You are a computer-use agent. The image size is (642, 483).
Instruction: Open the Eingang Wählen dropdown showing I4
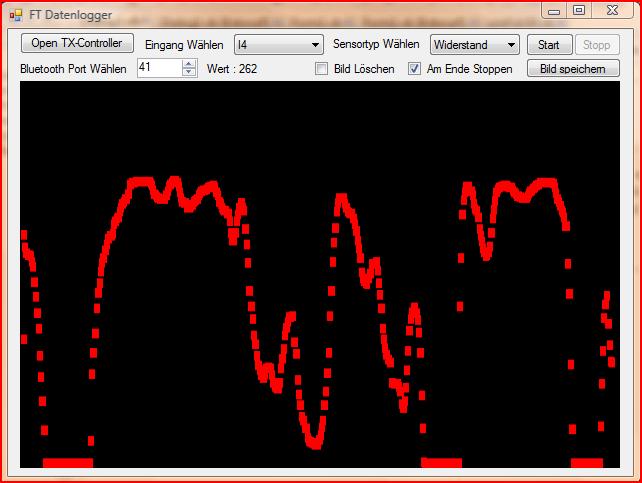(279, 45)
